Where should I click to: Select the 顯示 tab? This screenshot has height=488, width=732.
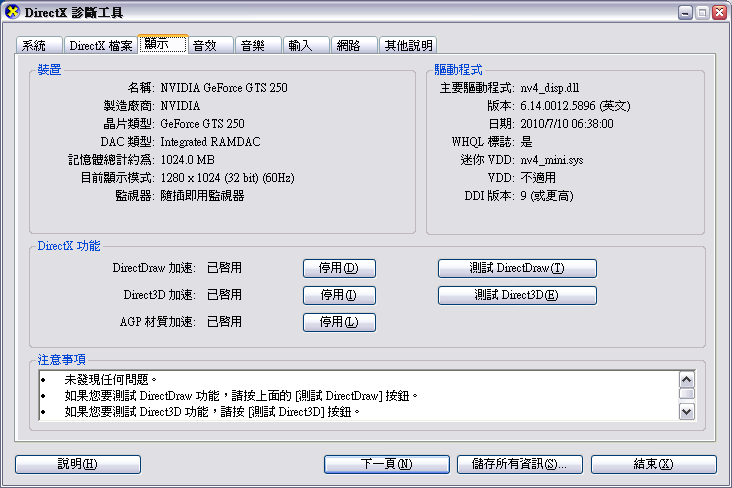tap(163, 44)
